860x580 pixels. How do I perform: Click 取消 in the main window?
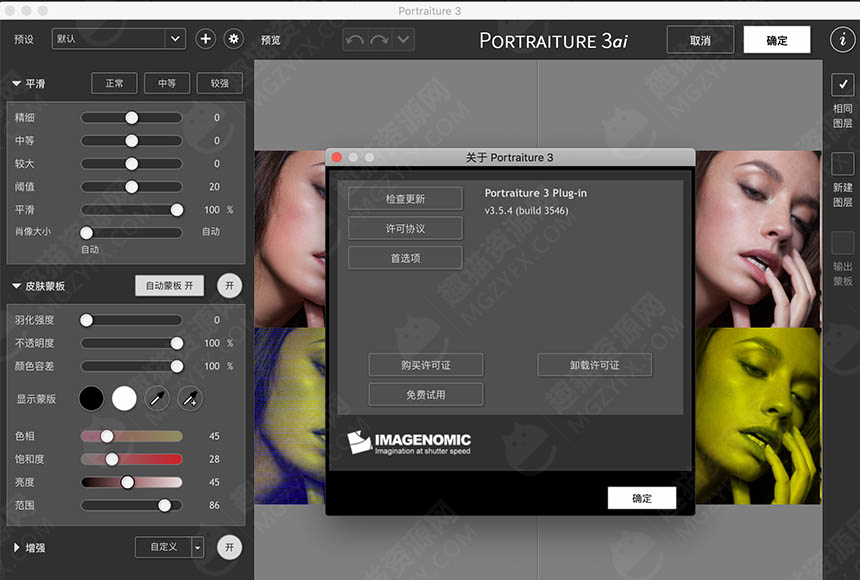(x=700, y=40)
